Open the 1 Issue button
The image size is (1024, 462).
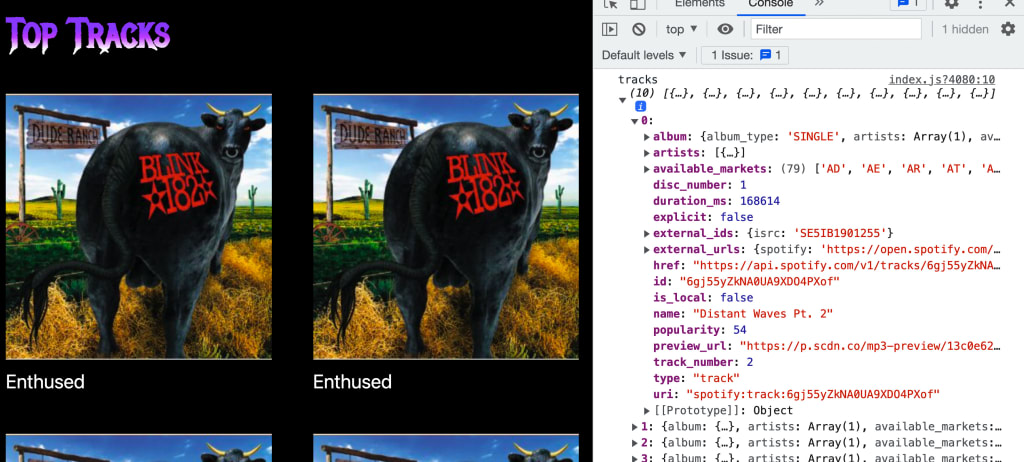coord(744,56)
